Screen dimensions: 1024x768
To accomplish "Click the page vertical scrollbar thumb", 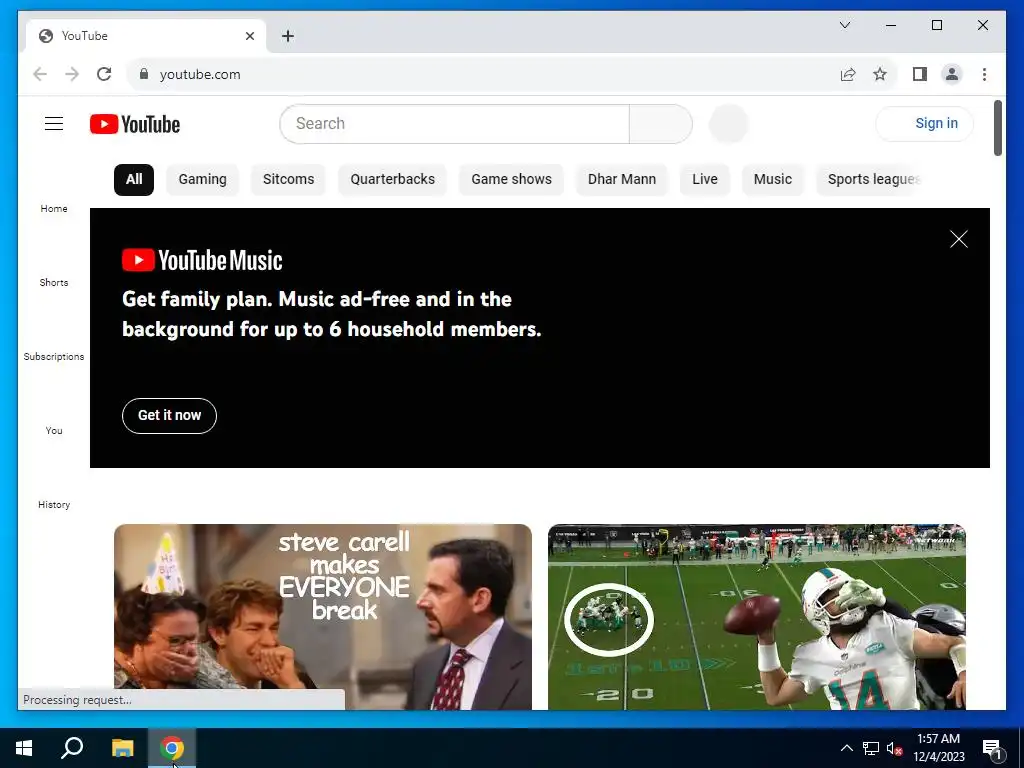I will click(x=997, y=128).
